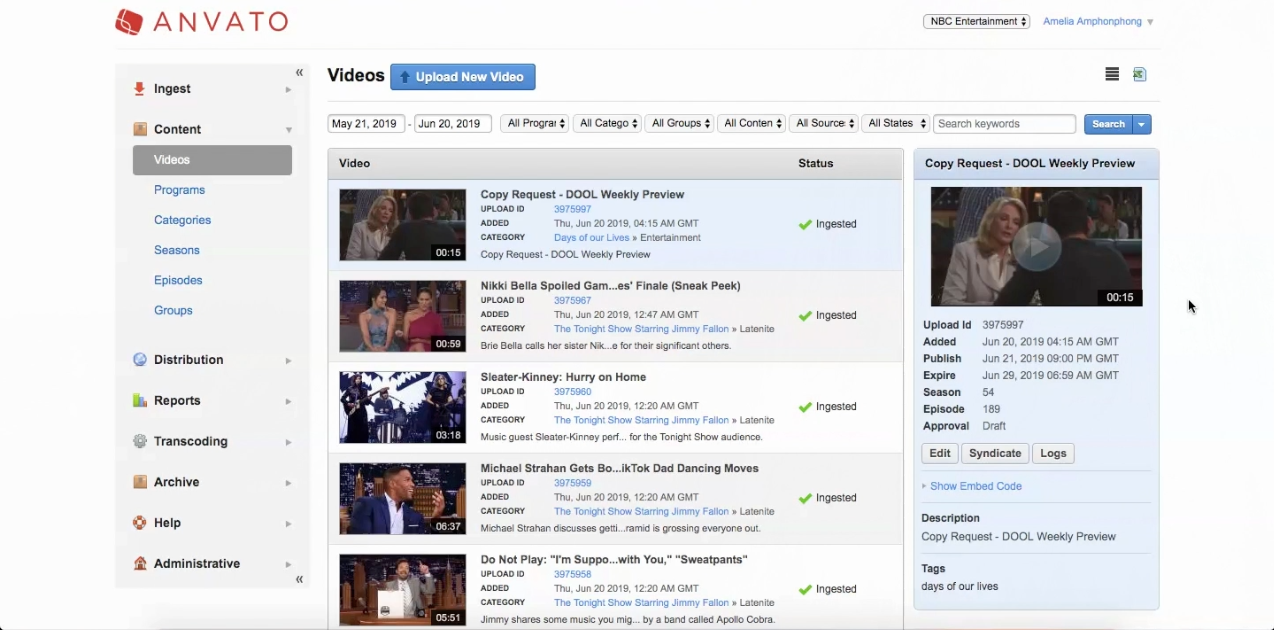Click the Ingest download icon
This screenshot has height=630, width=1274.
(x=140, y=89)
